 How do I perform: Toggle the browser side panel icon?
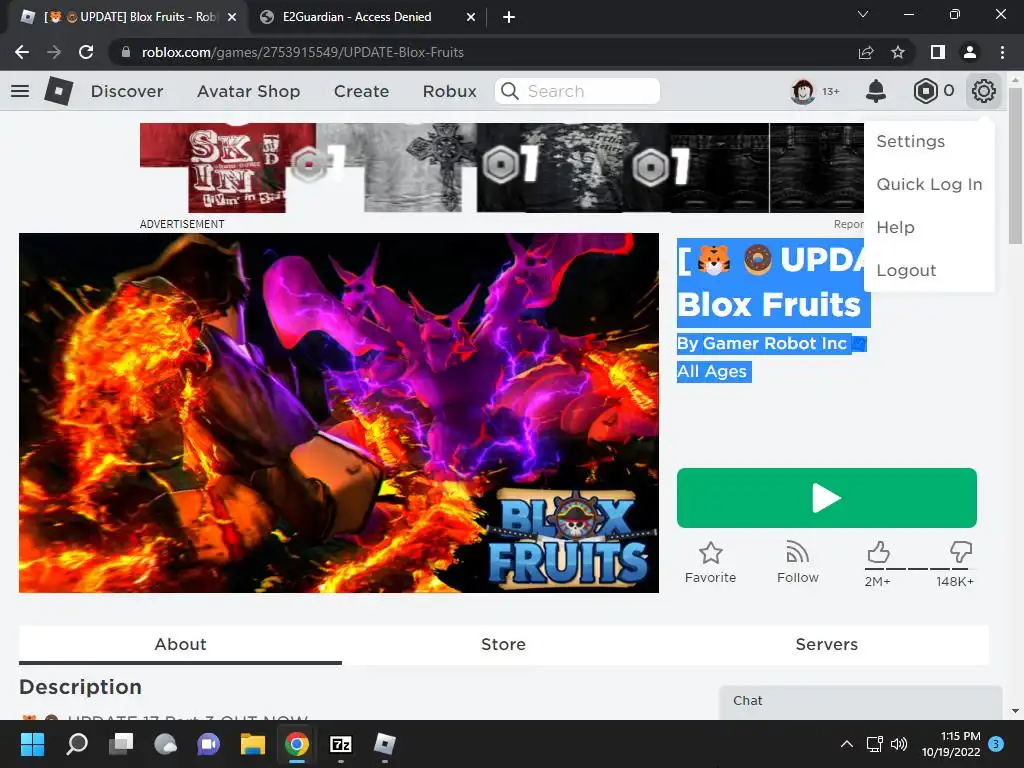pyautogui.click(x=938, y=52)
